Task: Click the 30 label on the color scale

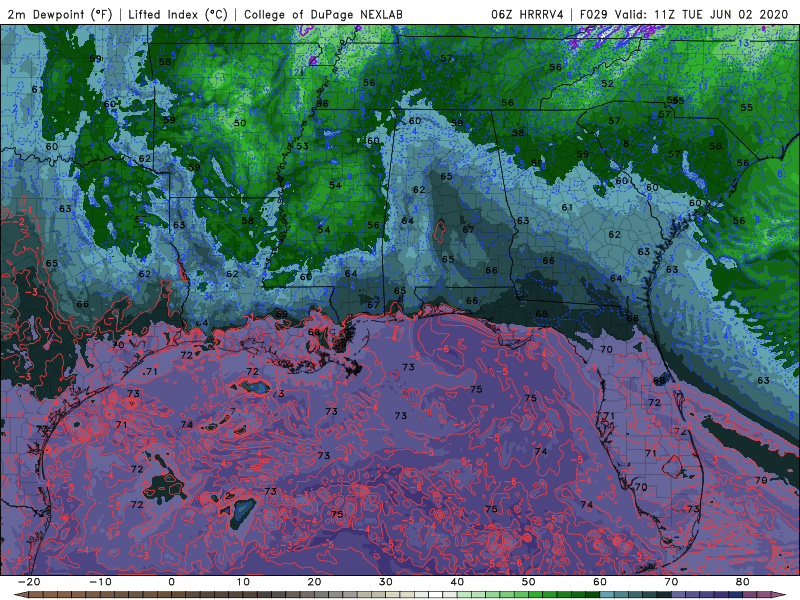Action: tap(386, 582)
